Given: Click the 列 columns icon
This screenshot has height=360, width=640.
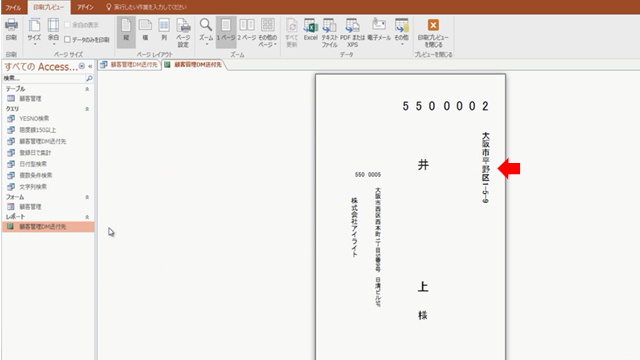Looking at the screenshot, I should [x=164, y=30].
